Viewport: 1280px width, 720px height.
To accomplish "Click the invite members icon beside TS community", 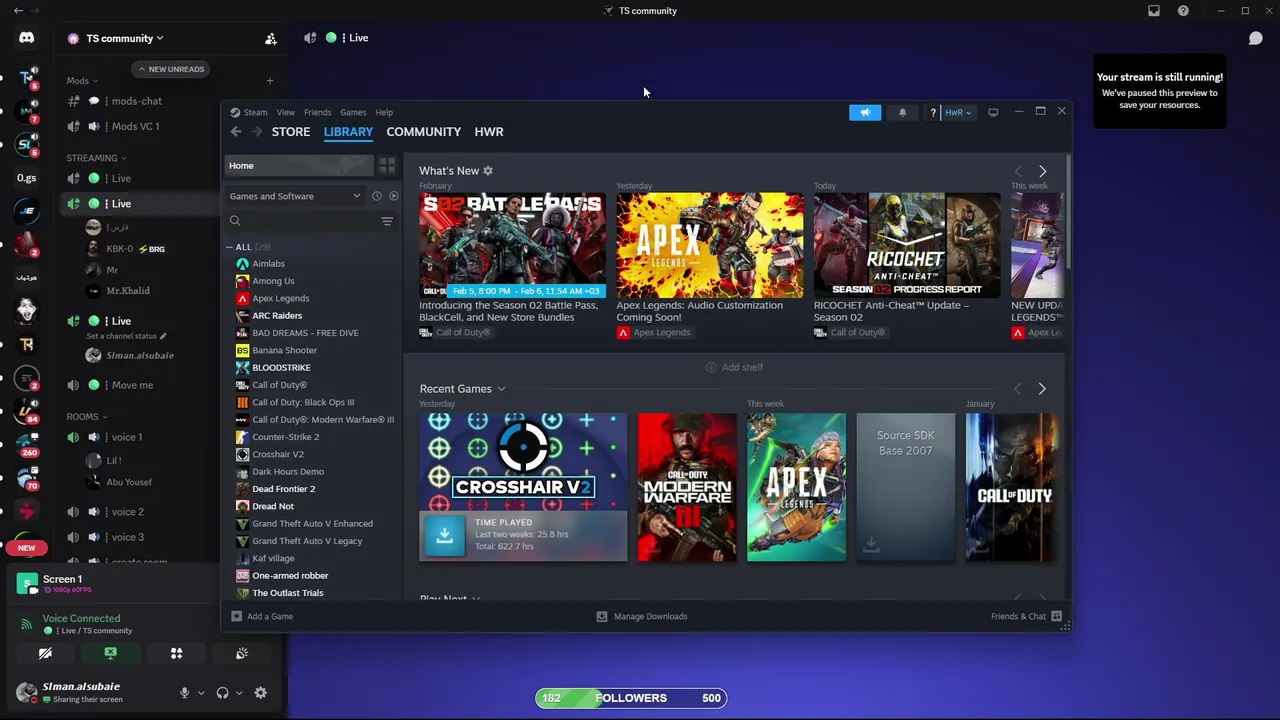I will [270, 39].
